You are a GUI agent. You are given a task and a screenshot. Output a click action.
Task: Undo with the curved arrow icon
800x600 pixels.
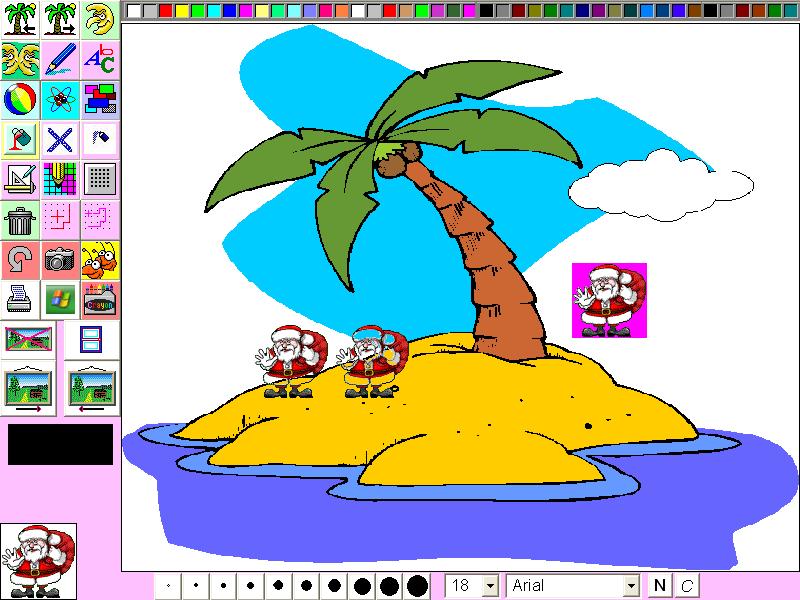point(20,260)
